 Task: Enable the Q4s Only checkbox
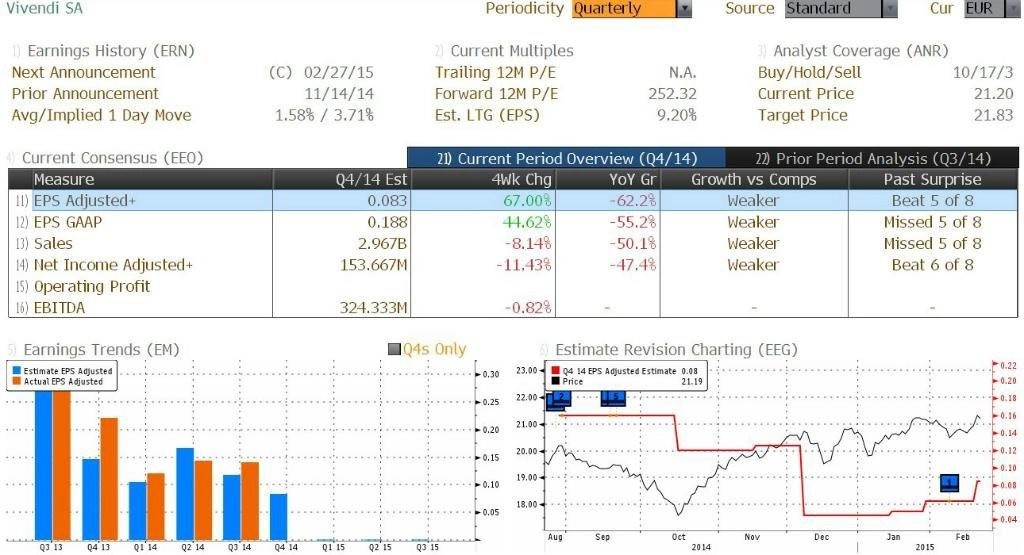coord(394,349)
